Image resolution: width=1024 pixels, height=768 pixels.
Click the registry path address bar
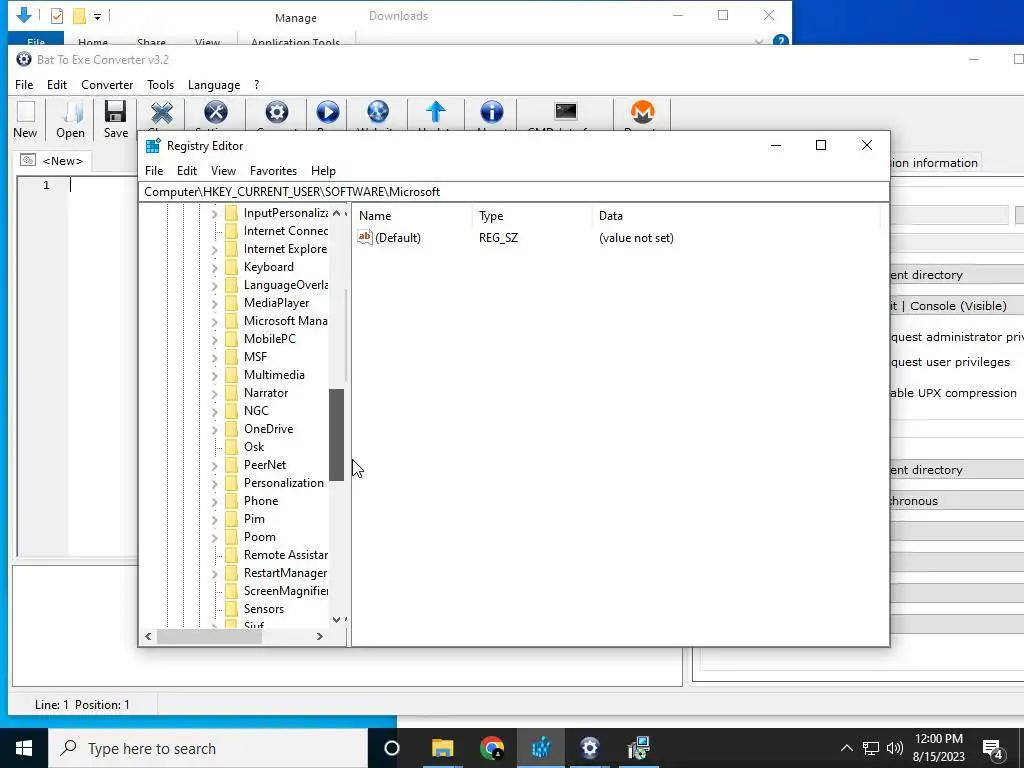(x=514, y=192)
